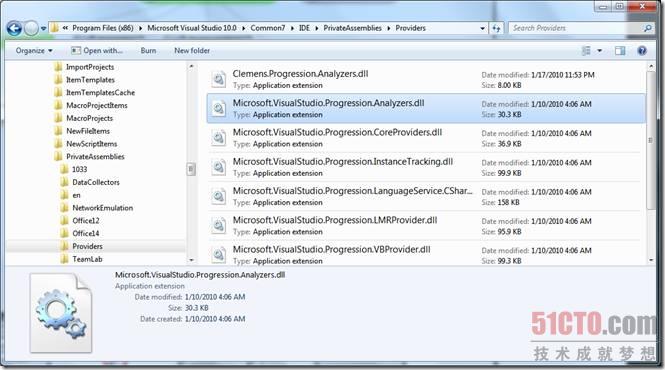
Task: Select the Clemens.Progression.Analyzers.dll file name
Action: point(300,74)
